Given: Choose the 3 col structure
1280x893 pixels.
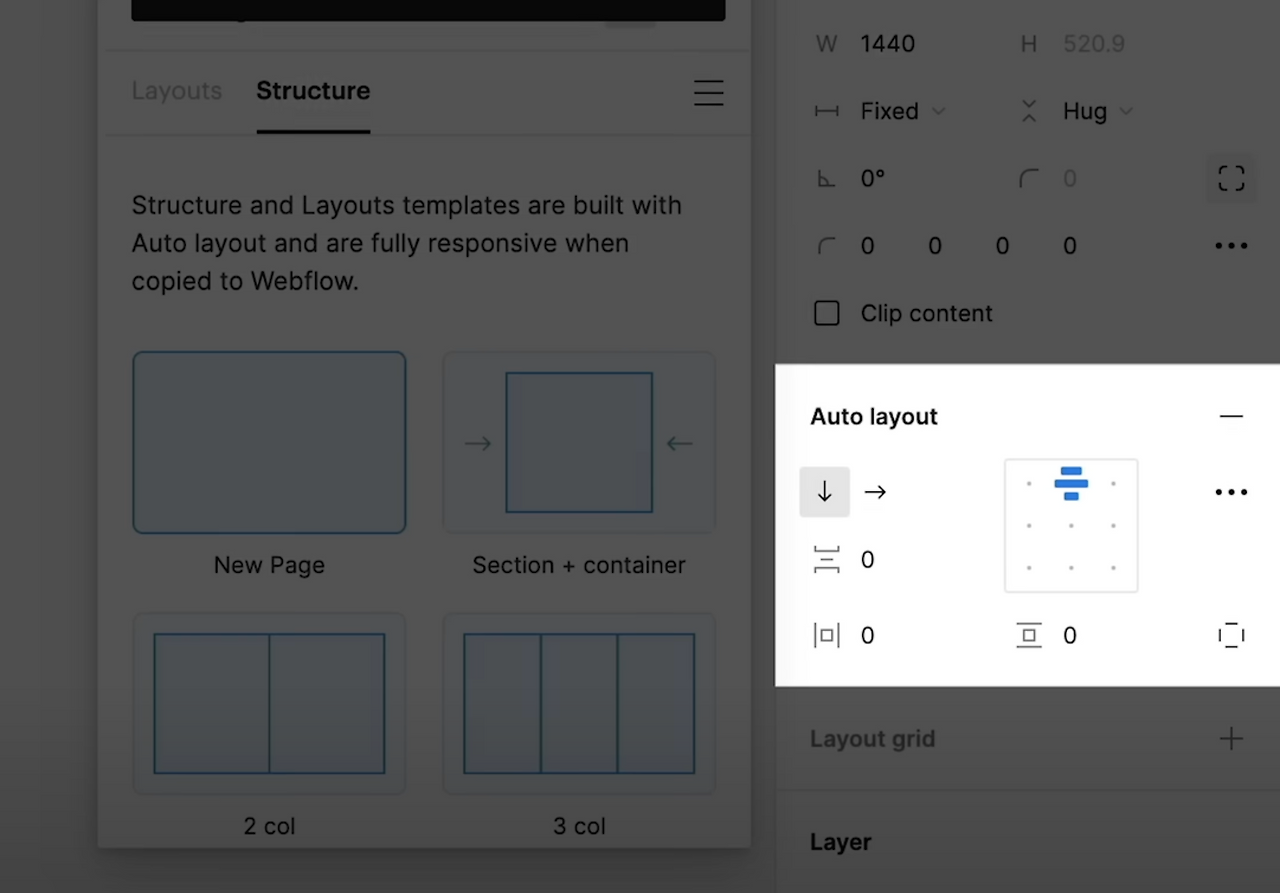Looking at the screenshot, I should click(579, 703).
